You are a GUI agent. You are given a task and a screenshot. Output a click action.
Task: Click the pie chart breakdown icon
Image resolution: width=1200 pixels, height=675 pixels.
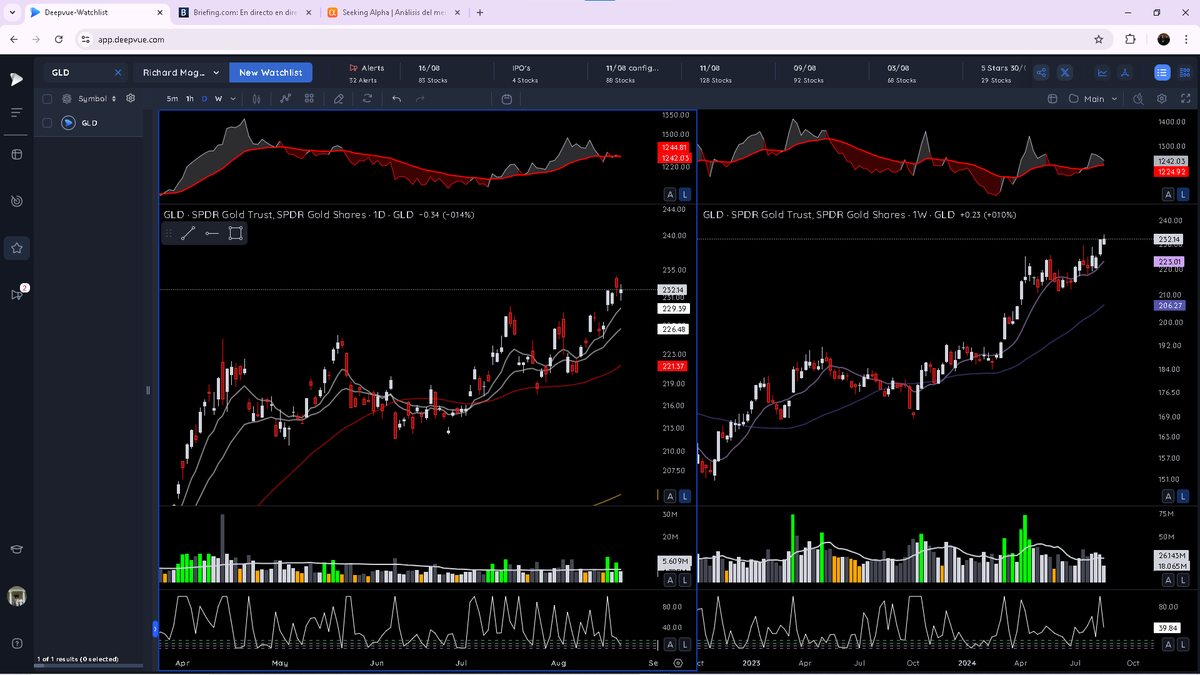click(x=1124, y=73)
